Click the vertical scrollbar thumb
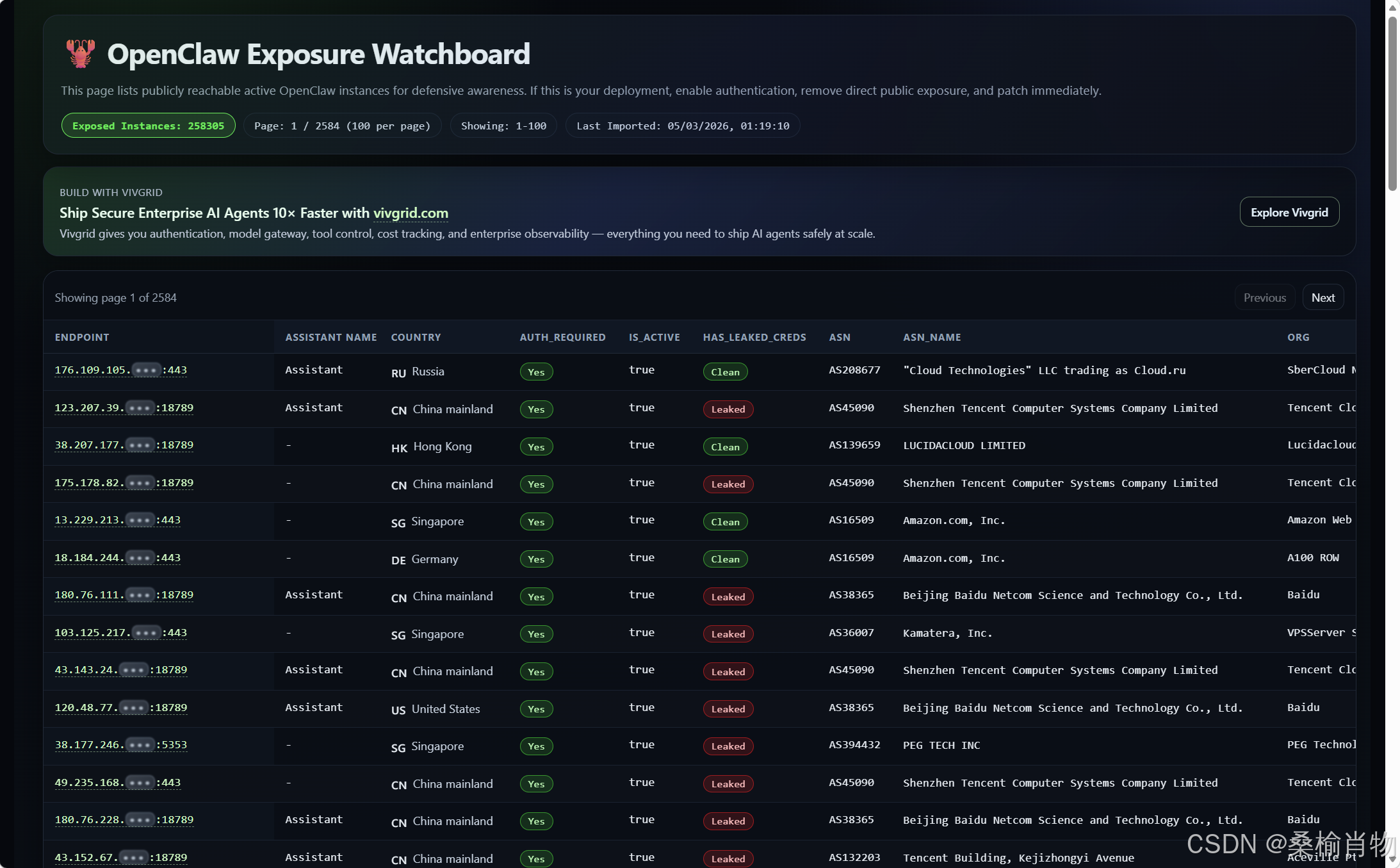Viewport: 1400px width, 868px height. (1392, 102)
